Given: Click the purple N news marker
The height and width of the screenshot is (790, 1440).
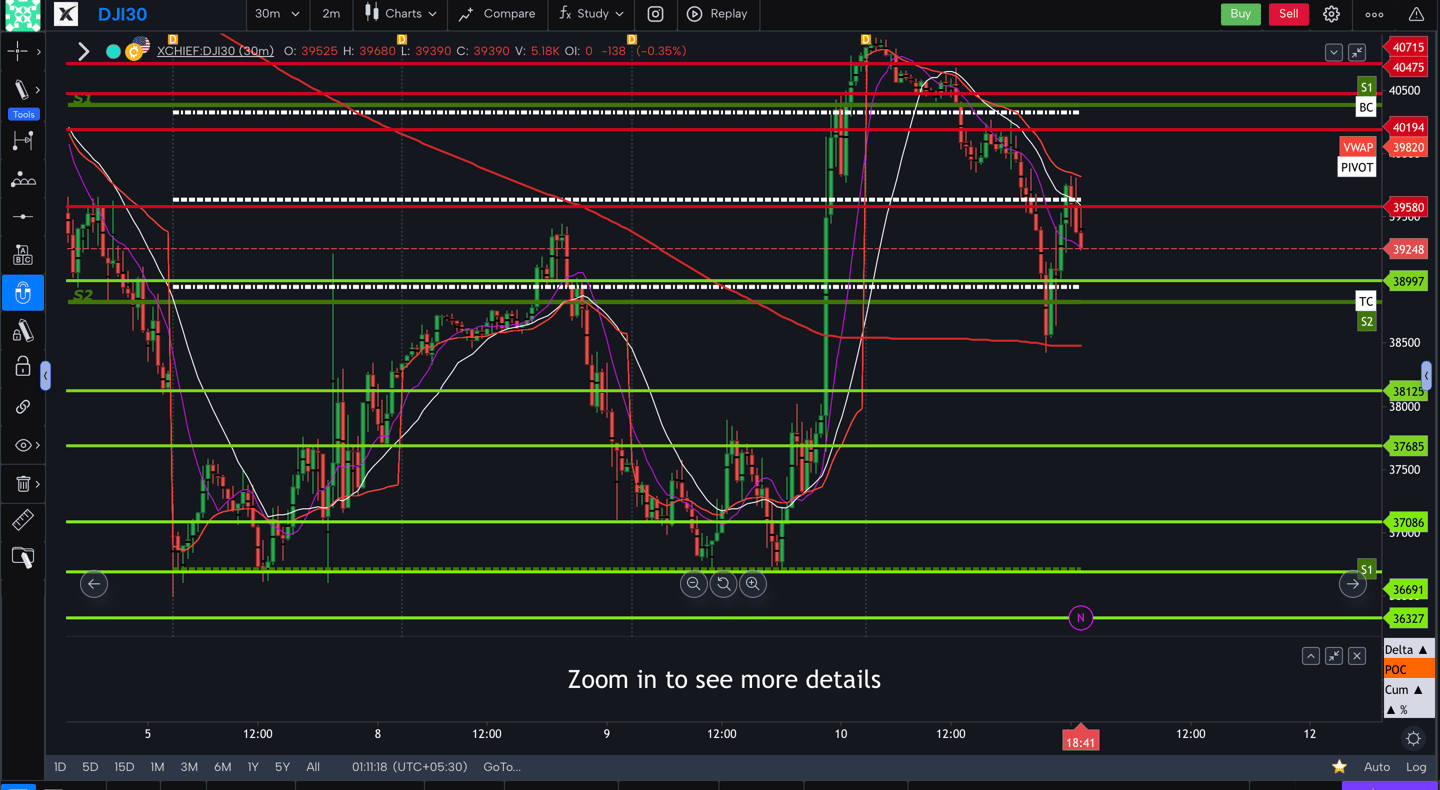Looking at the screenshot, I should tap(1080, 618).
